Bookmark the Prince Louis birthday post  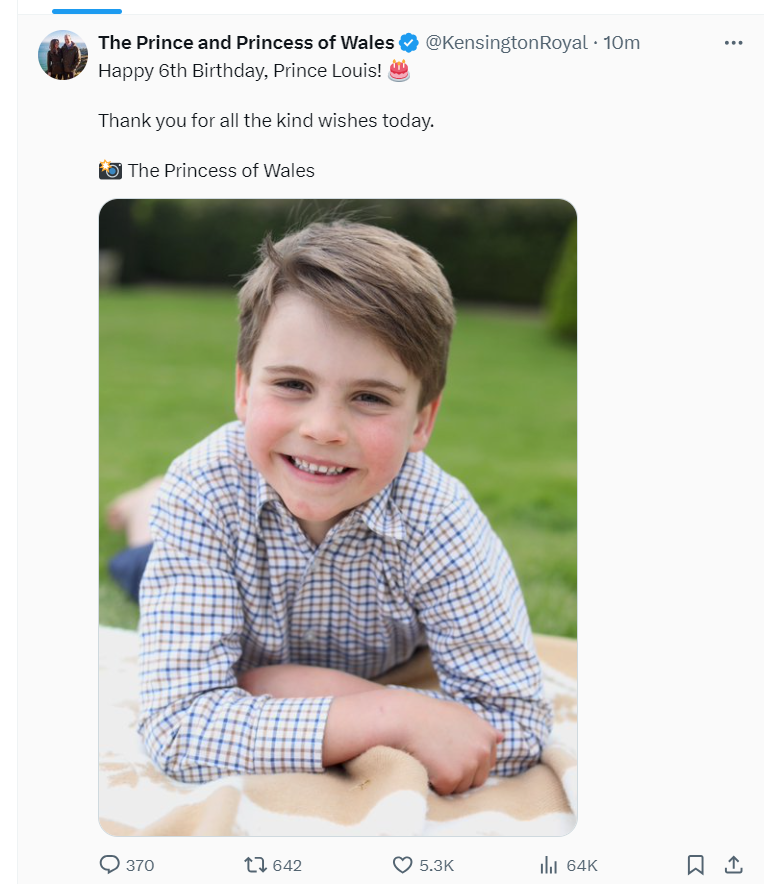tap(696, 864)
